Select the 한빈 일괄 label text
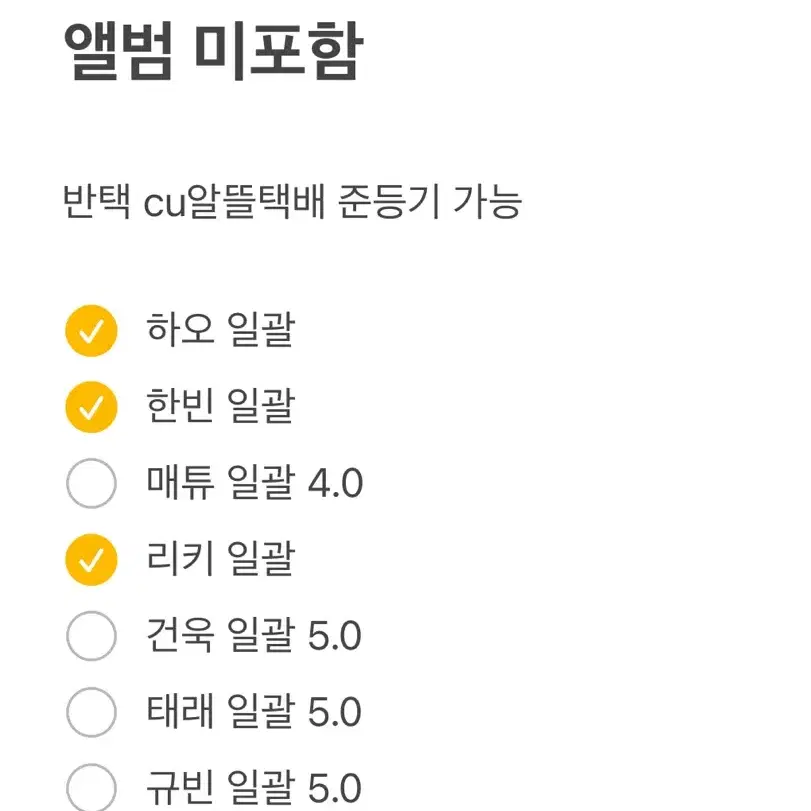 pos(220,406)
